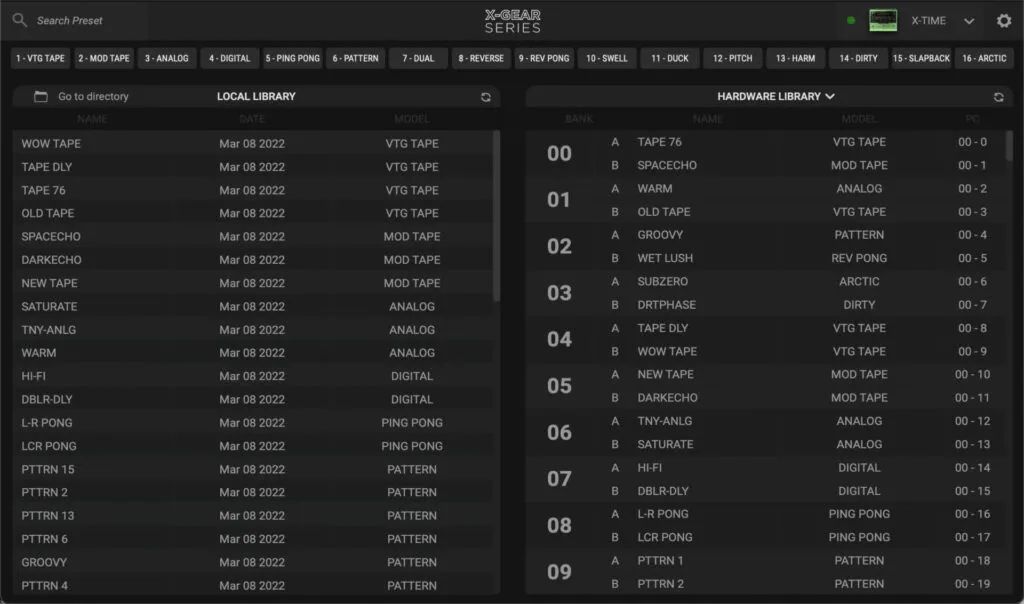1024x604 pixels.
Task: Open settings with the gear icon
Action: point(1004,21)
